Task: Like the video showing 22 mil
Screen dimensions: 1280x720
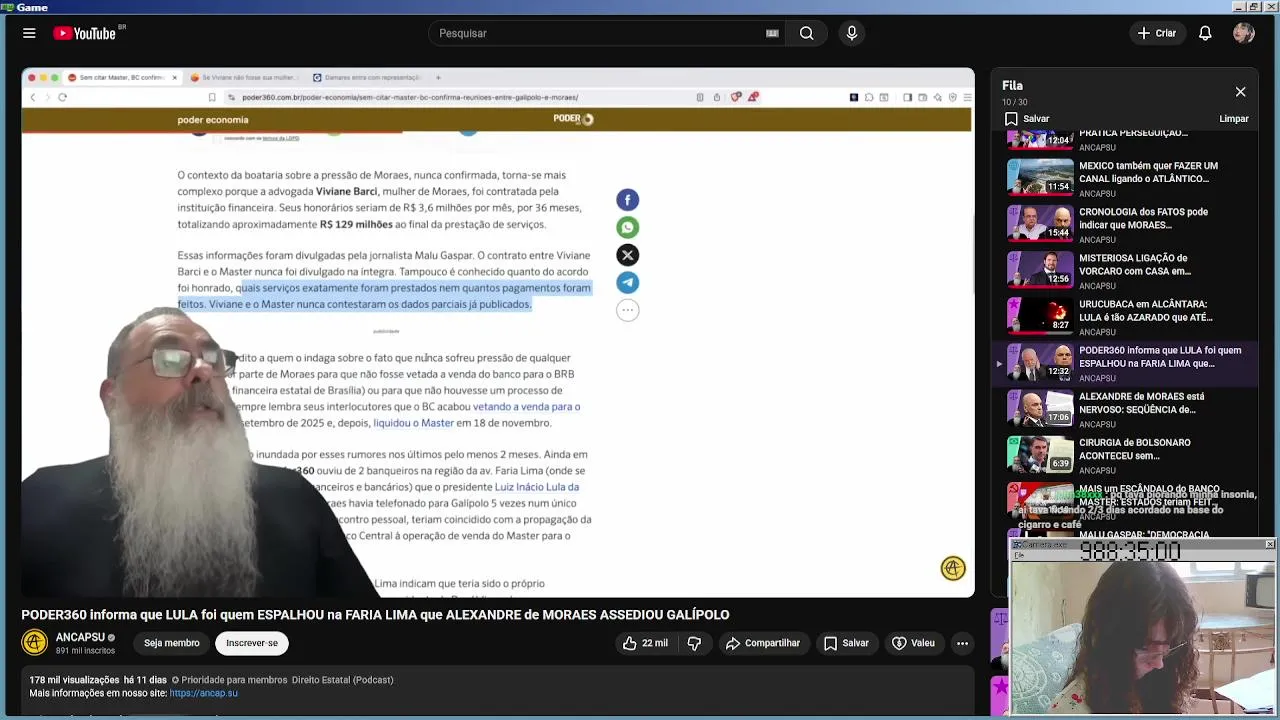Action: pyautogui.click(x=645, y=643)
